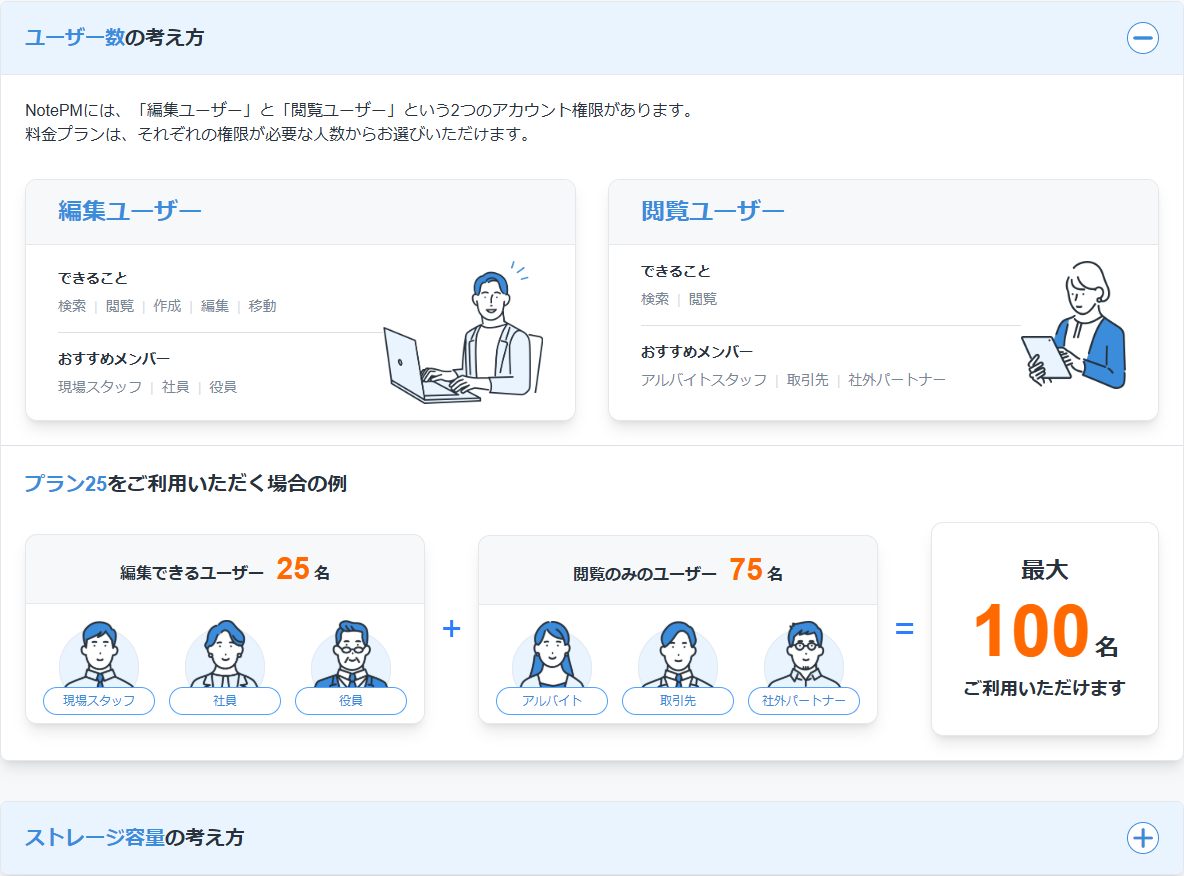
Task: Click the 閲覧ユーザー card title
Action: click(x=713, y=211)
